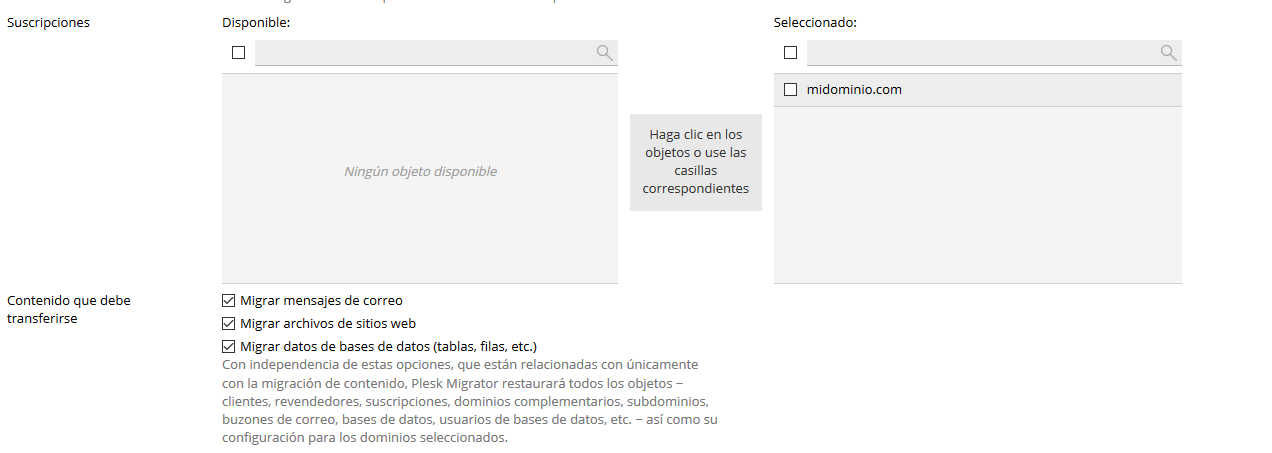Screen dimensions: 1272x453
Task: Click the 'Migrar mensajes de correo' label text
Action: point(321,300)
